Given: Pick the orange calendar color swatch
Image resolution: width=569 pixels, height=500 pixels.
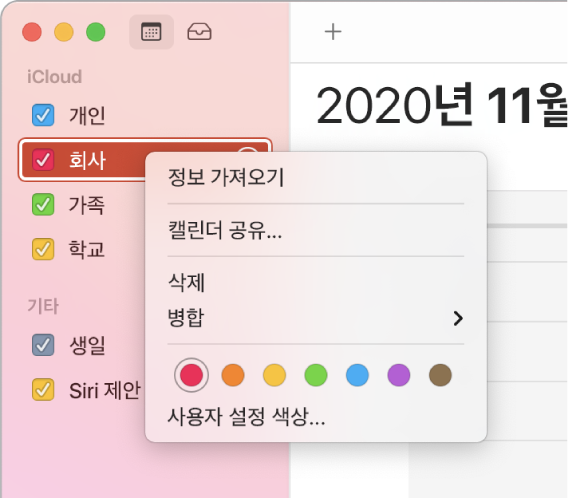Looking at the screenshot, I should [x=233, y=375].
